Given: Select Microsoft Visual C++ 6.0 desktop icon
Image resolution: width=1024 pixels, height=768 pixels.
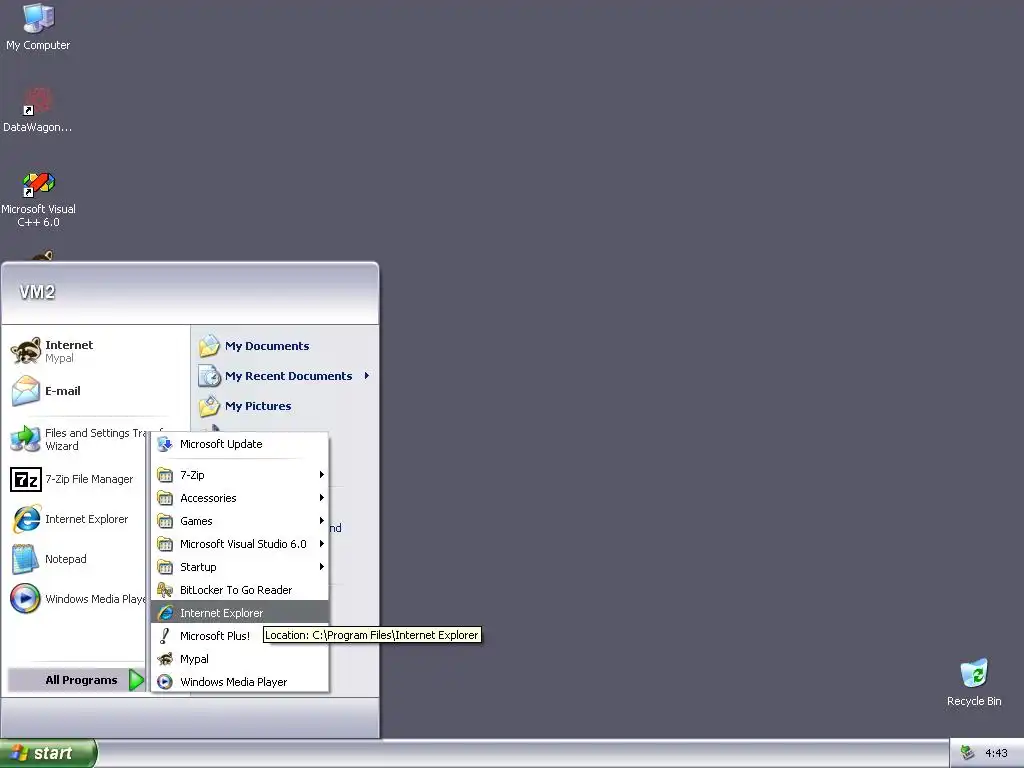Looking at the screenshot, I should 38,184.
